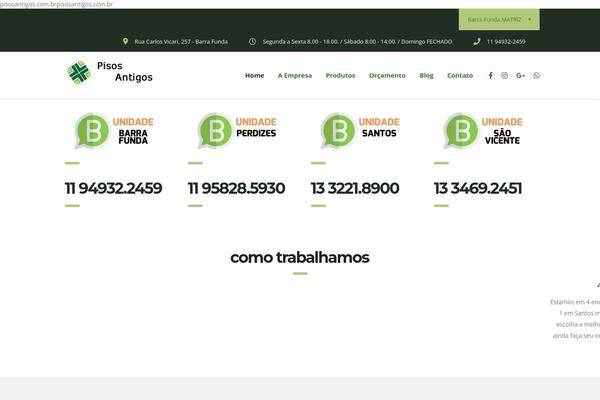Click the Pisos Antigos logo

(110, 72)
